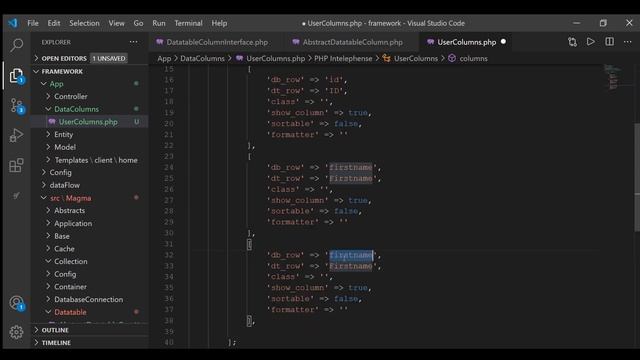Open the View menu
640x360 pixels.
(116, 23)
